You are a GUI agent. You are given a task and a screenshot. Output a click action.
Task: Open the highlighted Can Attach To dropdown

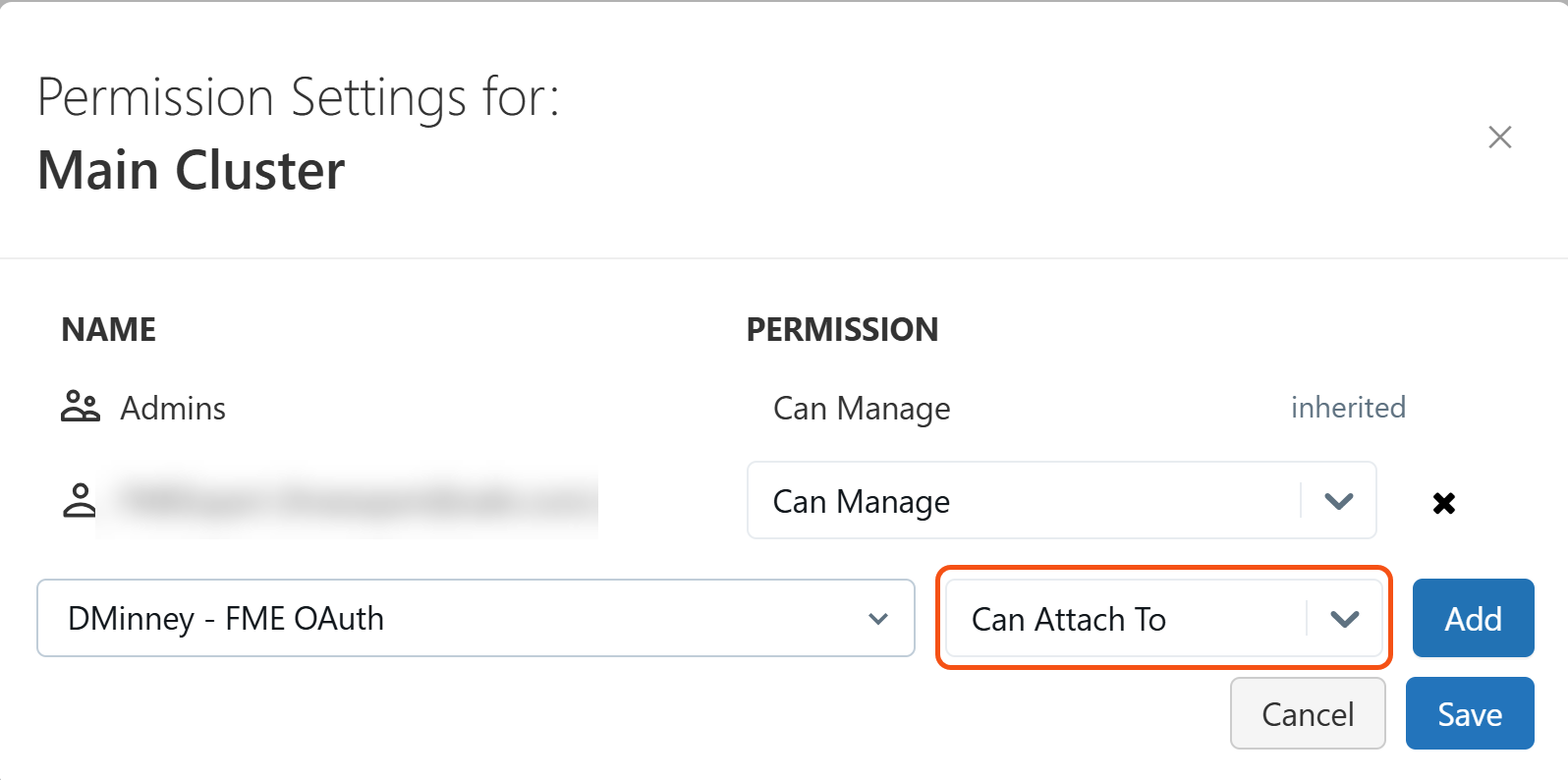coord(1163,618)
